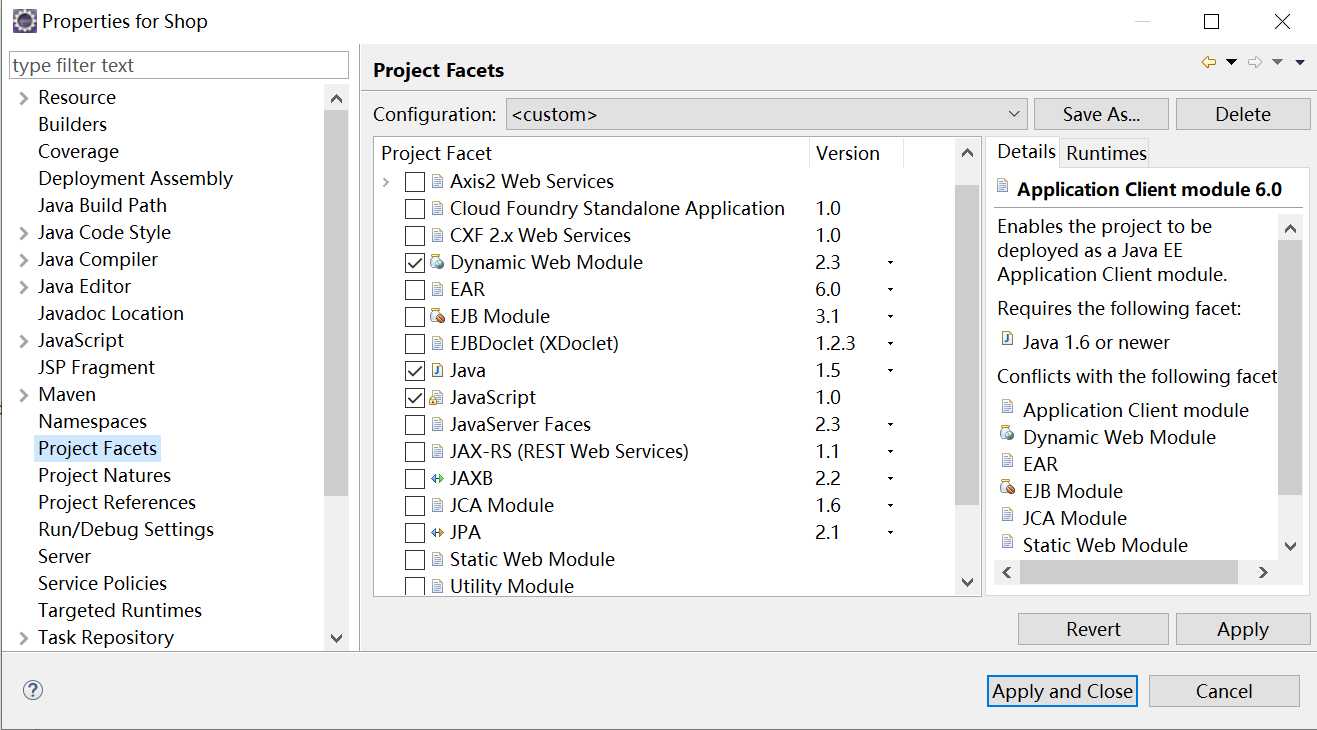The height and width of the screenshot is (730, 1317).
Task: Open the Configuration combo box
Action: [766, 114]
